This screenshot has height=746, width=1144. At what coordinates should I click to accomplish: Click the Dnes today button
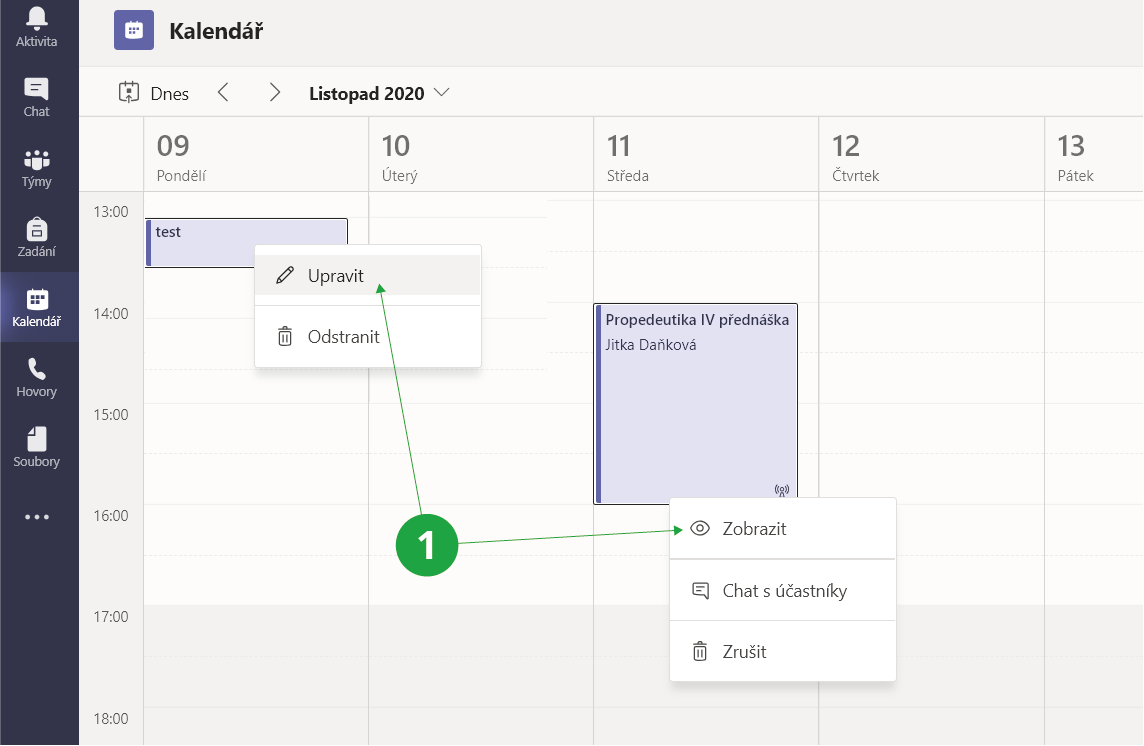[154, 93]
